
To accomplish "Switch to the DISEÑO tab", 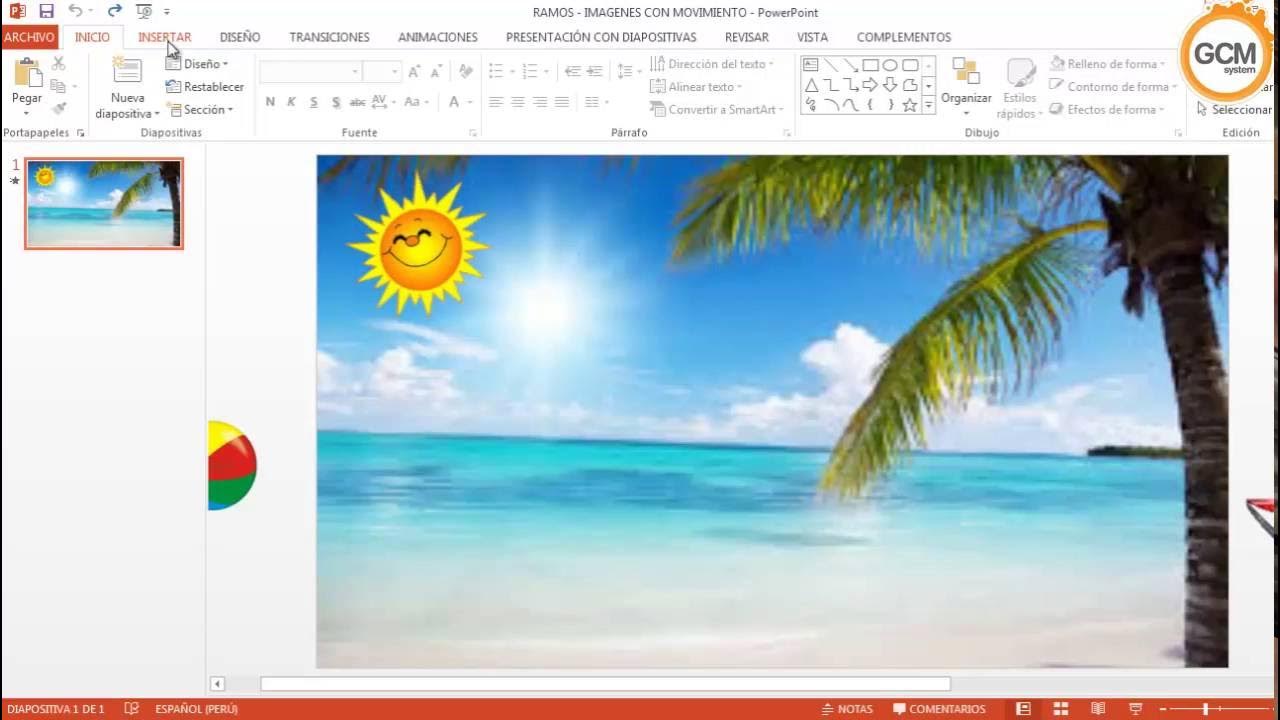I will (x=240, y=37).
